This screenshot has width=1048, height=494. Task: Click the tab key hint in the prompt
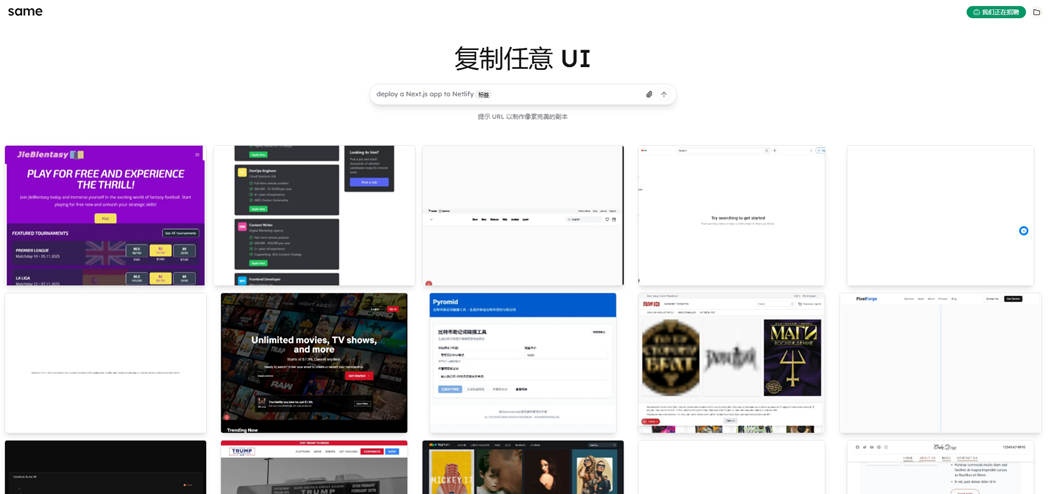[483, 95]
